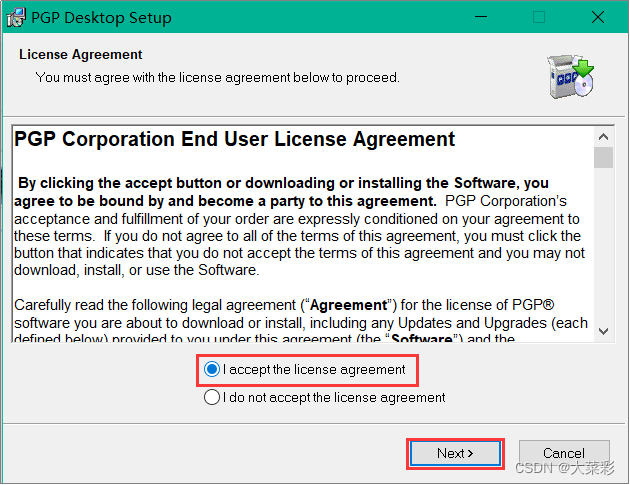Click the license text scroll up arrow
The width and height of the screenshot is (630, 485).
[x=603, y=137]
